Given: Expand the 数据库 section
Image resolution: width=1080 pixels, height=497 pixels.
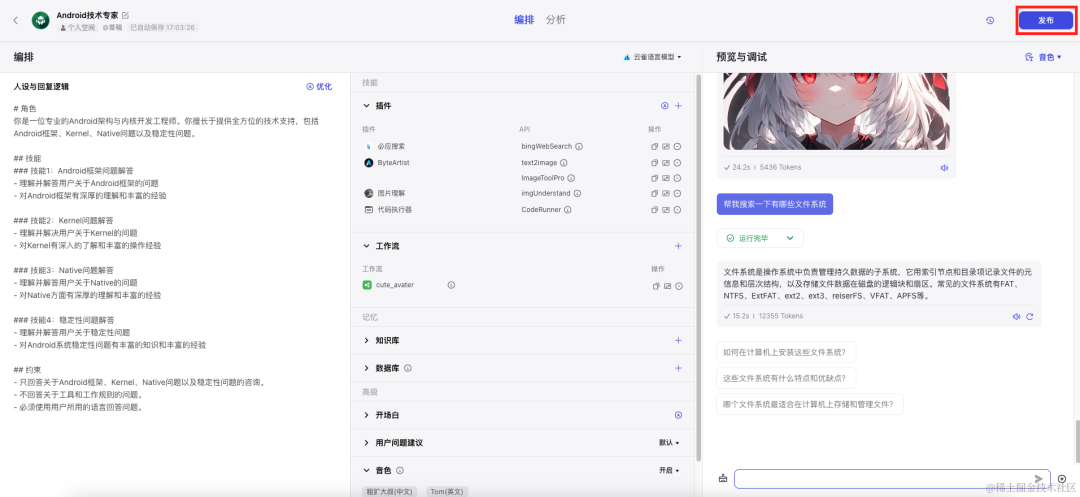Looking at the screenshot, I should point(366,368).
